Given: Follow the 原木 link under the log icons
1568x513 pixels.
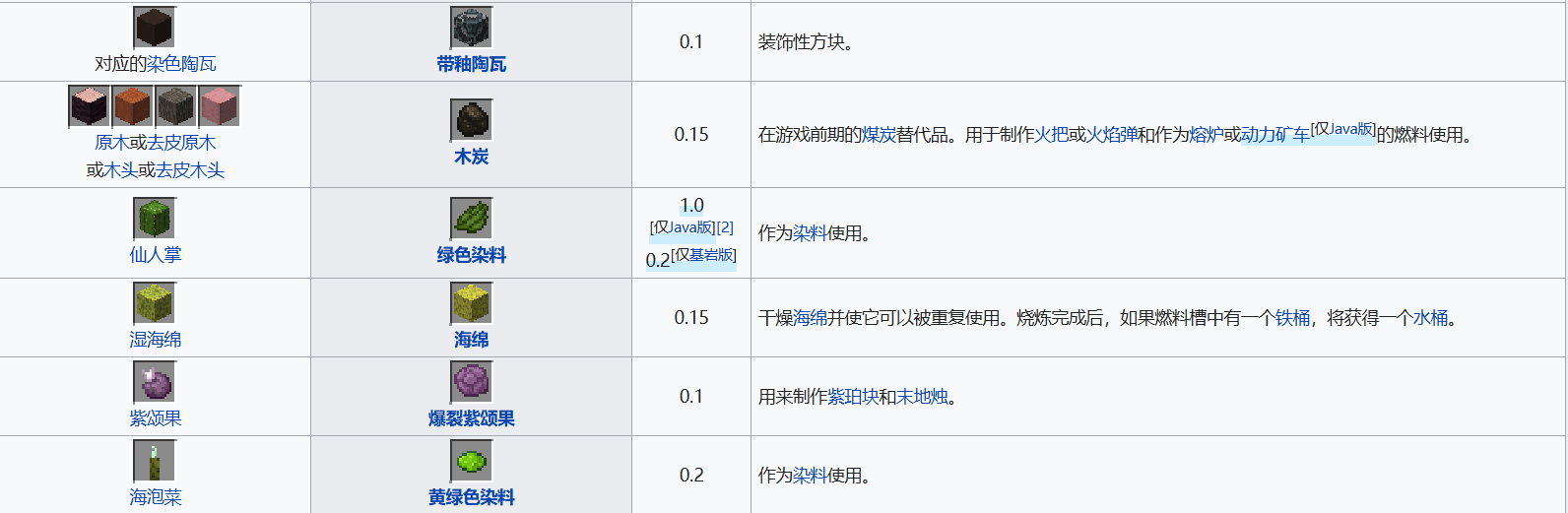Looking at the screenshot, I should point(111,143).
